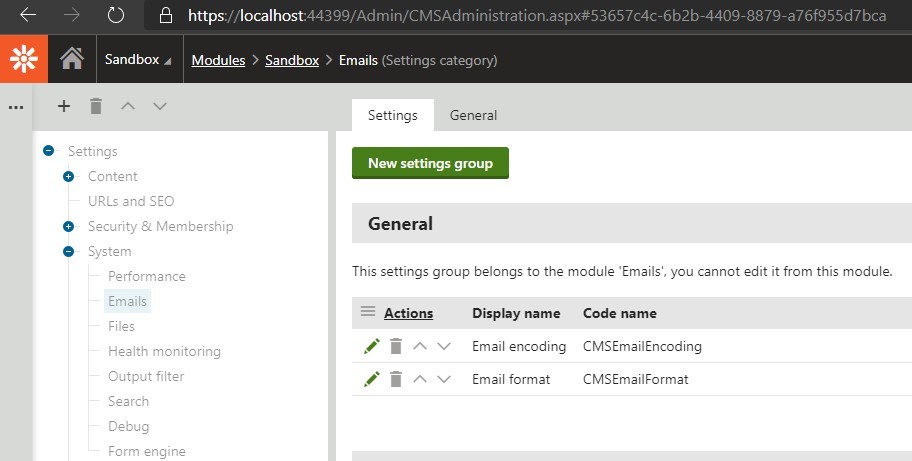Image resolution: width=912 pixels, height=461 pixels.
Task: Open the Sandbox breadcrumb link
Action: 292,60
